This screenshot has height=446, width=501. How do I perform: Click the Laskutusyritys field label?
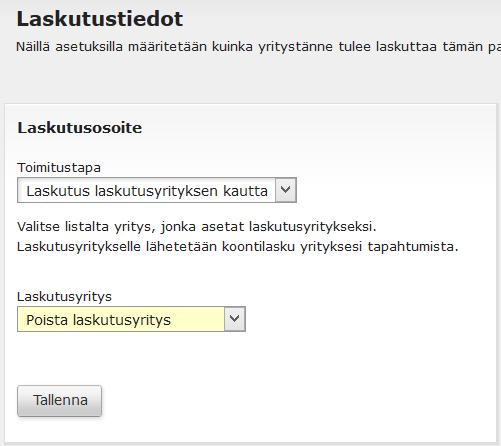(x=64, y=296)
